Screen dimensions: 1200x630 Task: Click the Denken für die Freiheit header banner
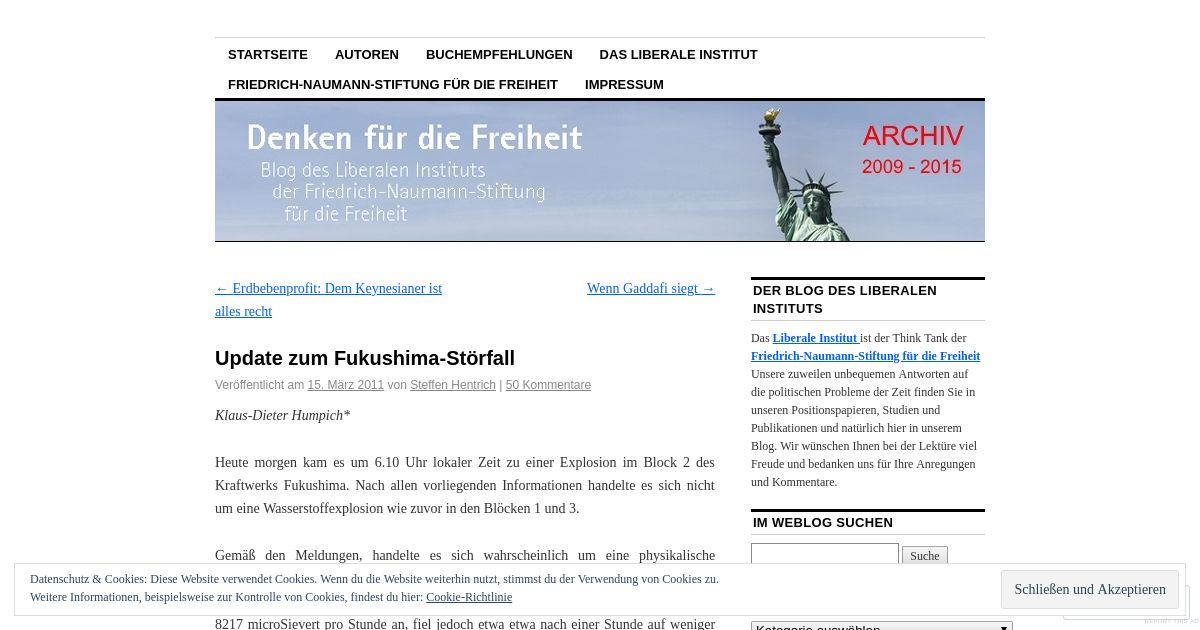600,171
